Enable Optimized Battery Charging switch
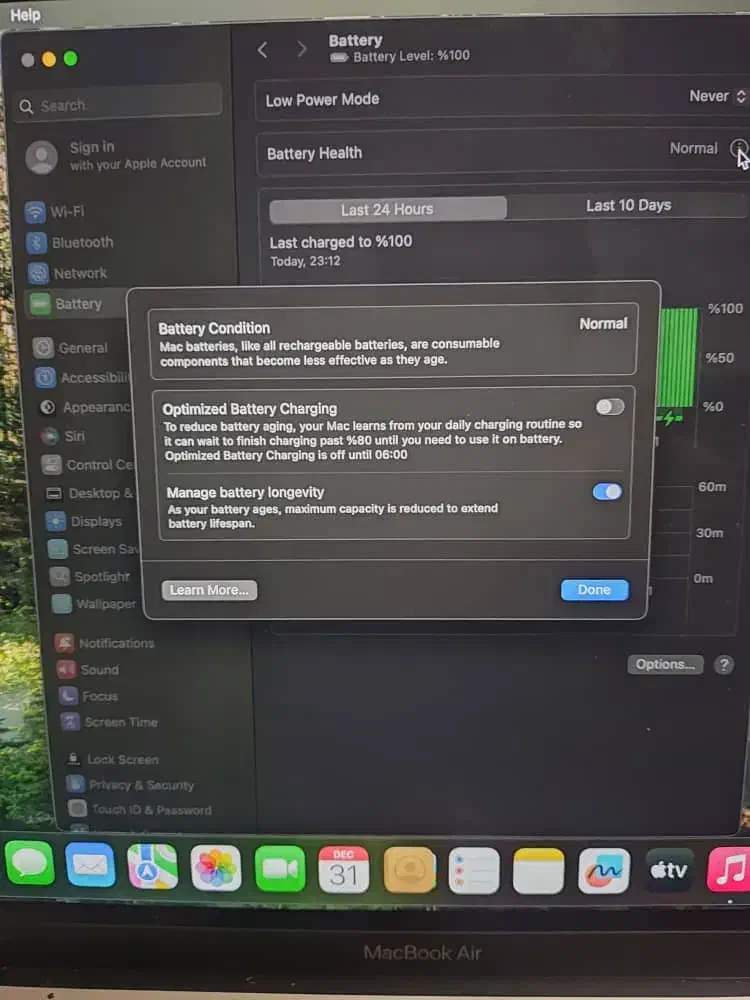750x1000 pixels. click(609, 407)
